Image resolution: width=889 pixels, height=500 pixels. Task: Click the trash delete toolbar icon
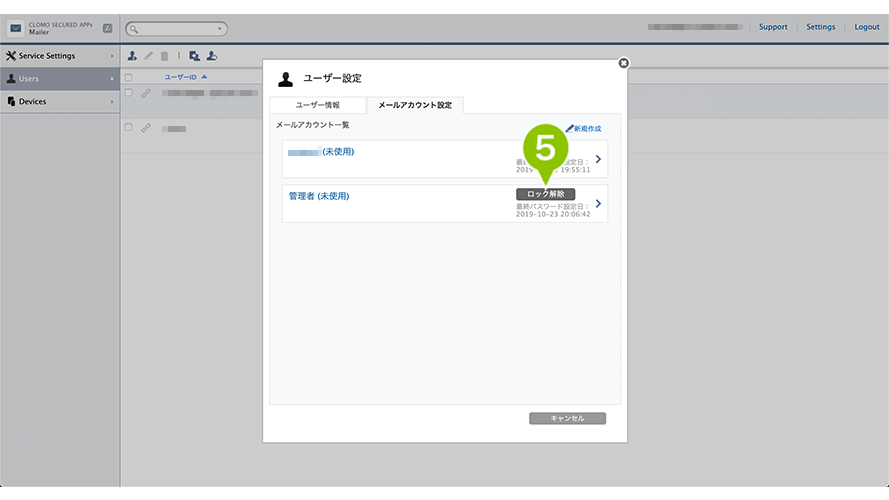pyautogui.click(x=164, y=56)
